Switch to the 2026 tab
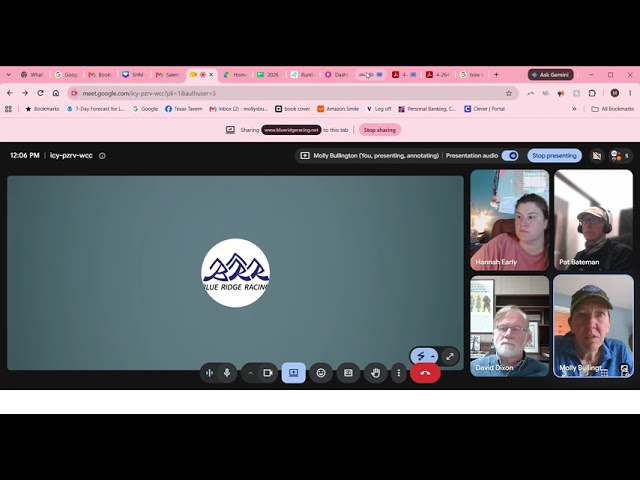The width and height of the screenshot is (640, 480). coord(269,75)
